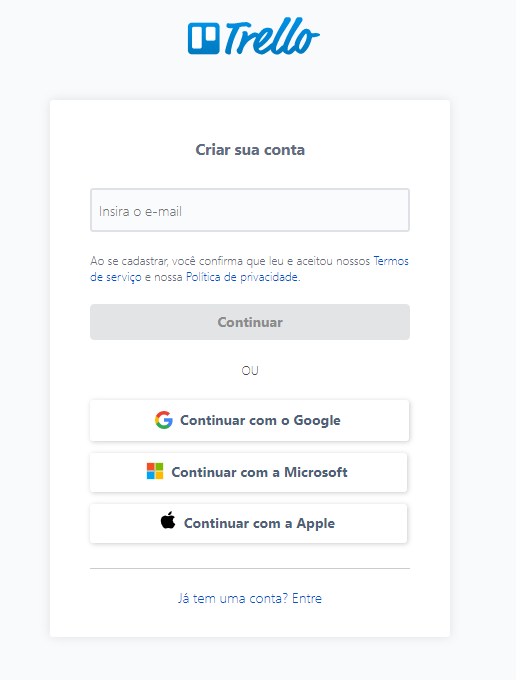Choose Continuar com a Apple

click(x=248, y=523)
